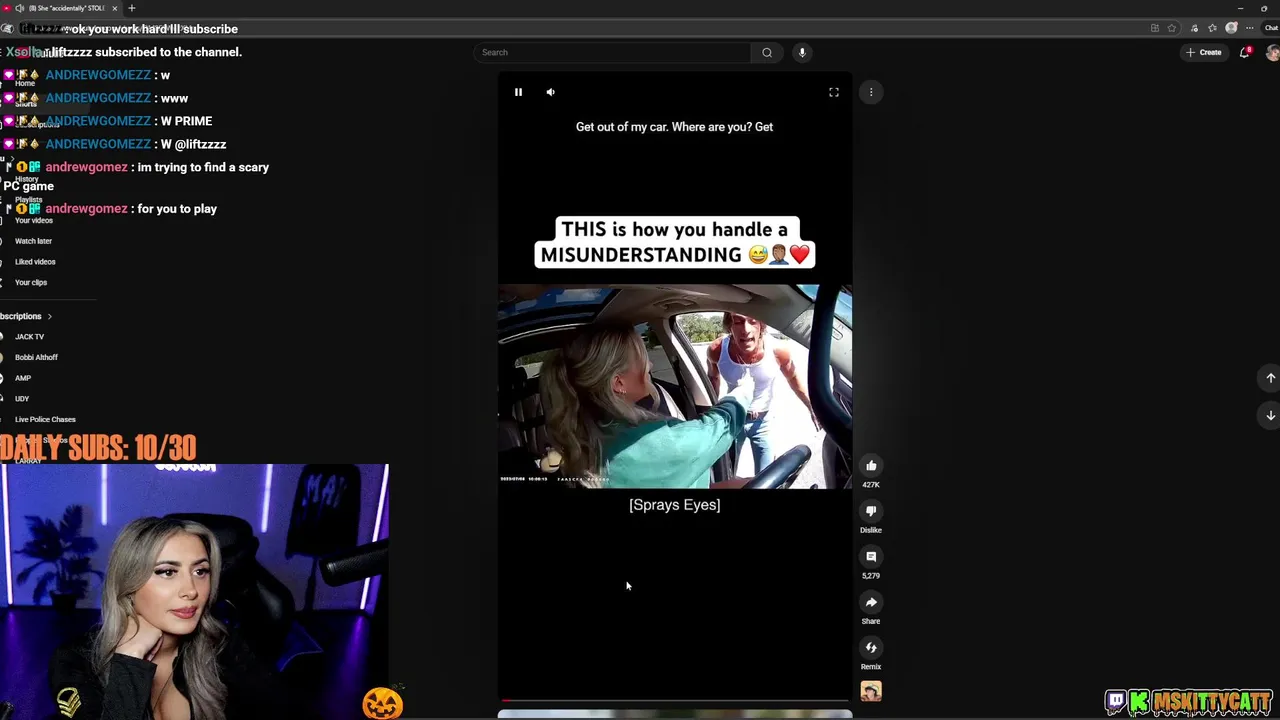Share the current Short
This screenshot has height=720, width=1280.
tap(871, 602)
